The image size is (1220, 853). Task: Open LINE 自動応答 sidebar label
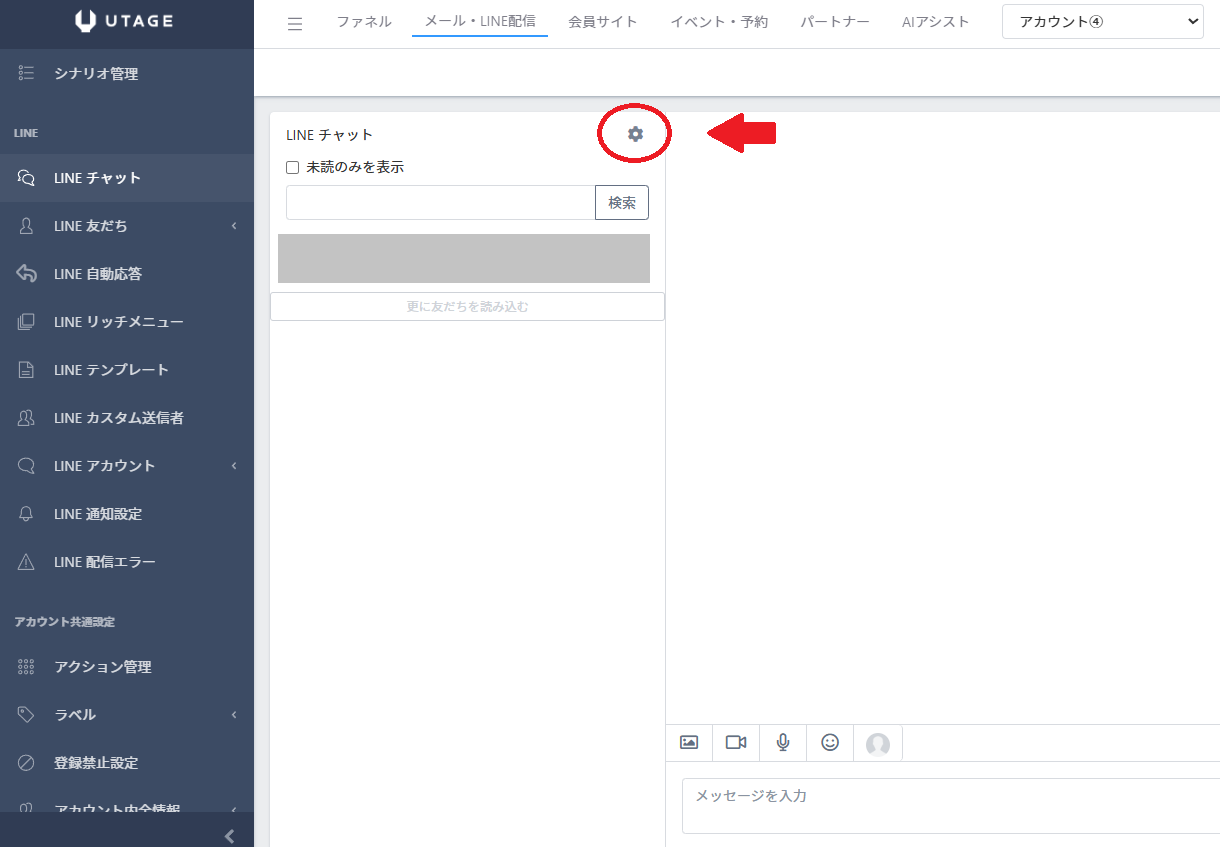98,274
